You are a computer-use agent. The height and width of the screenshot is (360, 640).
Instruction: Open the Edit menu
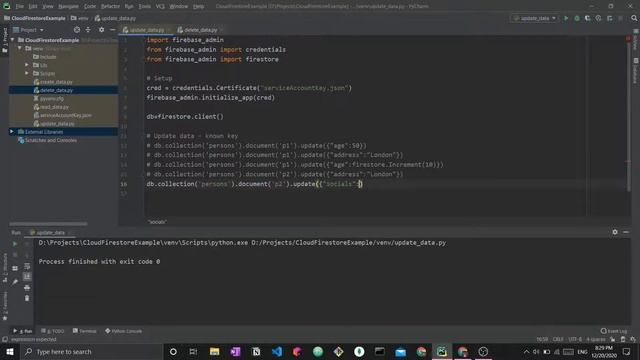[x=33, y=7]
